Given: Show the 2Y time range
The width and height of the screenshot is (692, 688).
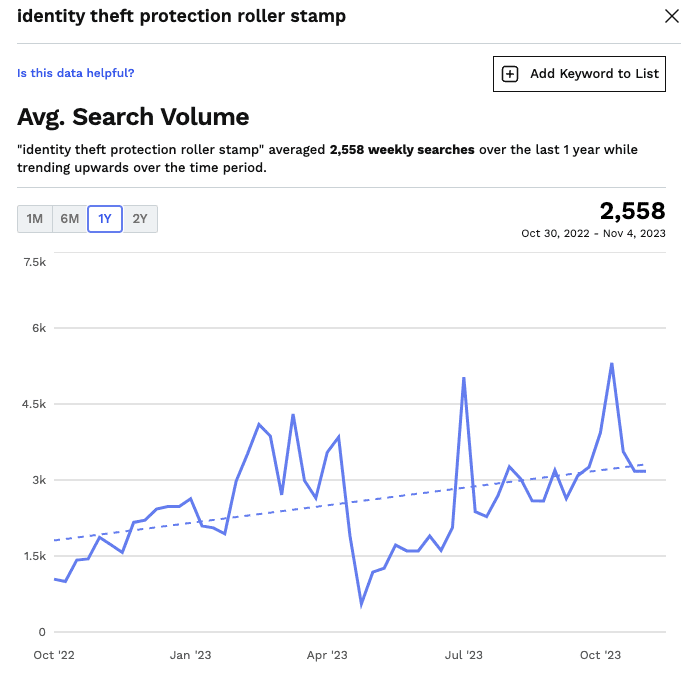Looking at the screenshot, I should coord(140,219).
